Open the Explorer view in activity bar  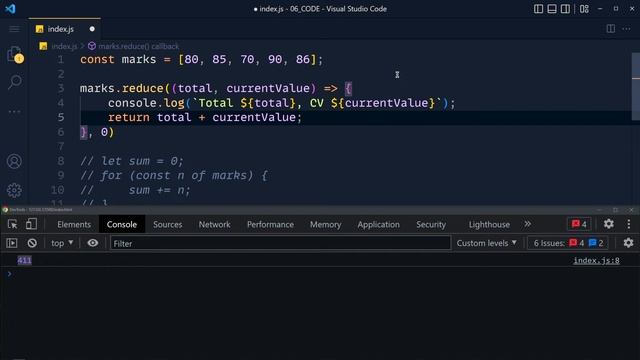(15, 55)
